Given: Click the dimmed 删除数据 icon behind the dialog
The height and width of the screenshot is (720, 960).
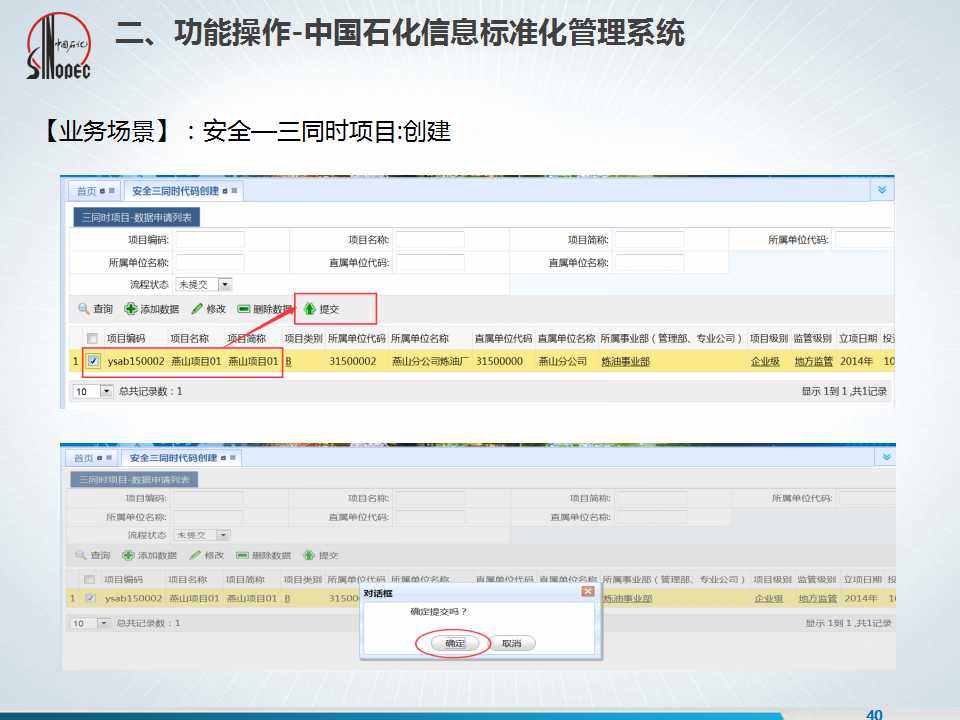Looking at the screenshot, I should (x=242, y=555).
